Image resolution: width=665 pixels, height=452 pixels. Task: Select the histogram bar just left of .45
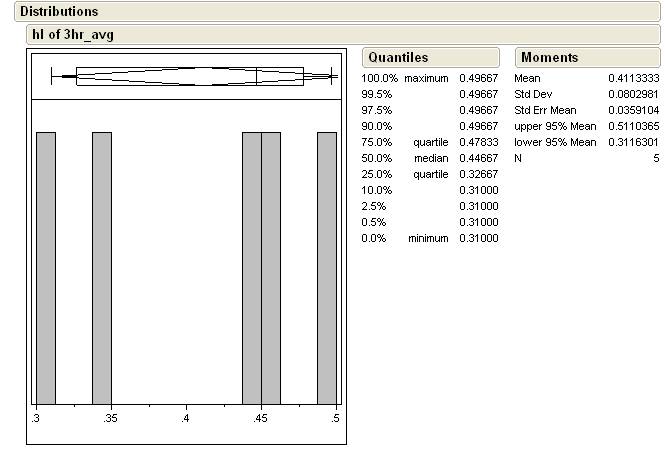tap(251, 266)
